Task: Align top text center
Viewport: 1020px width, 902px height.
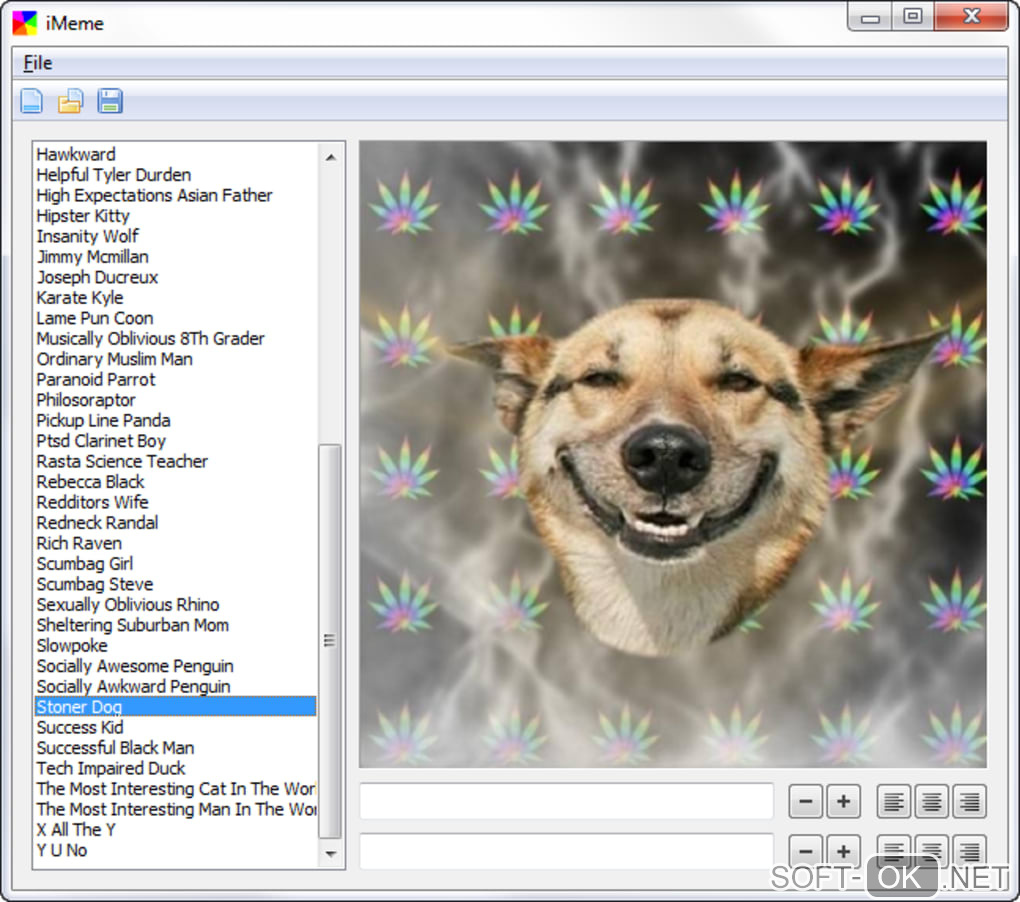Action: (932, 801)
